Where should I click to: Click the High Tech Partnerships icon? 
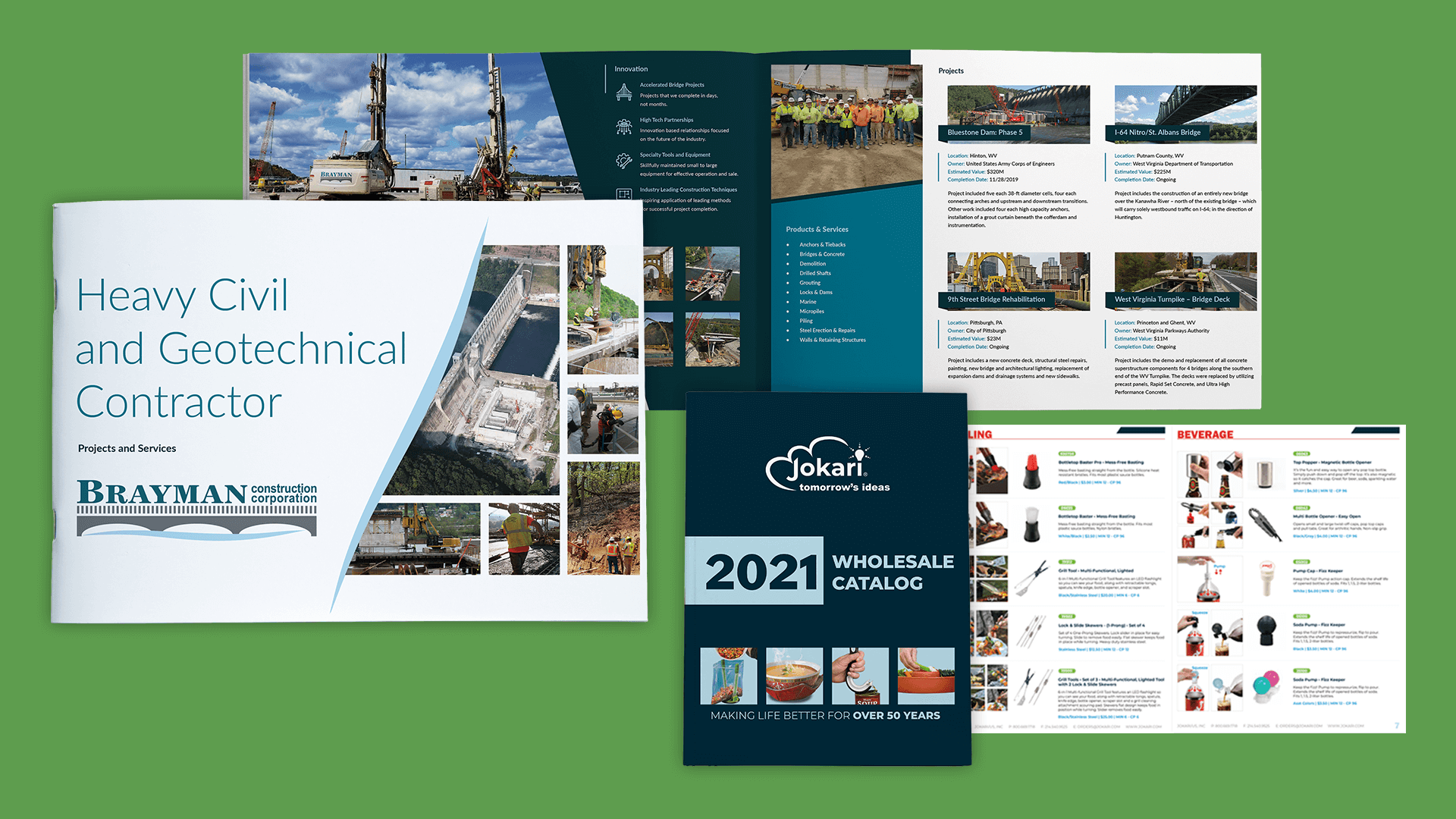[623, 127]
